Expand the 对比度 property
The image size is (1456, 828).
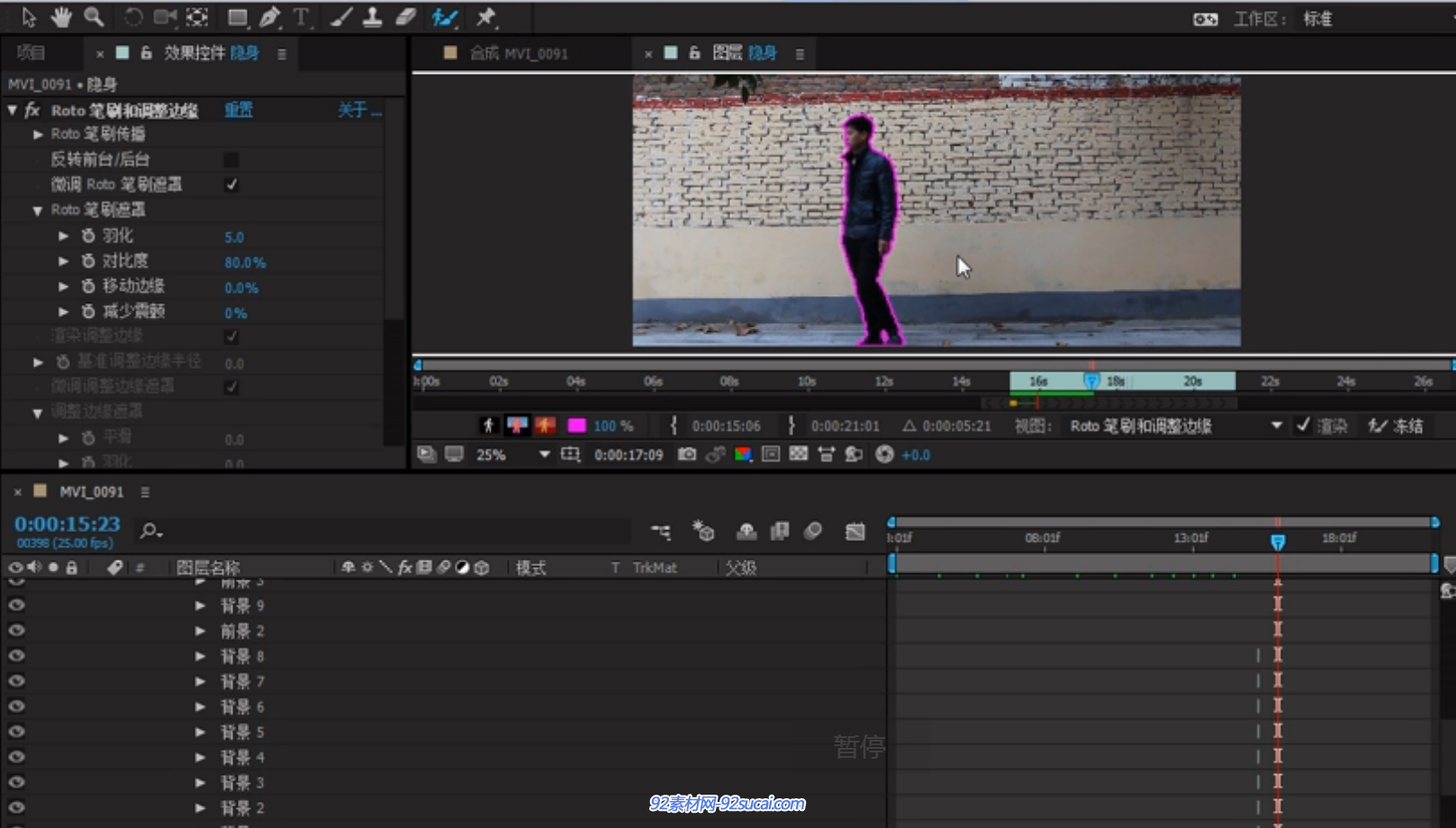[x=63, y=261]
